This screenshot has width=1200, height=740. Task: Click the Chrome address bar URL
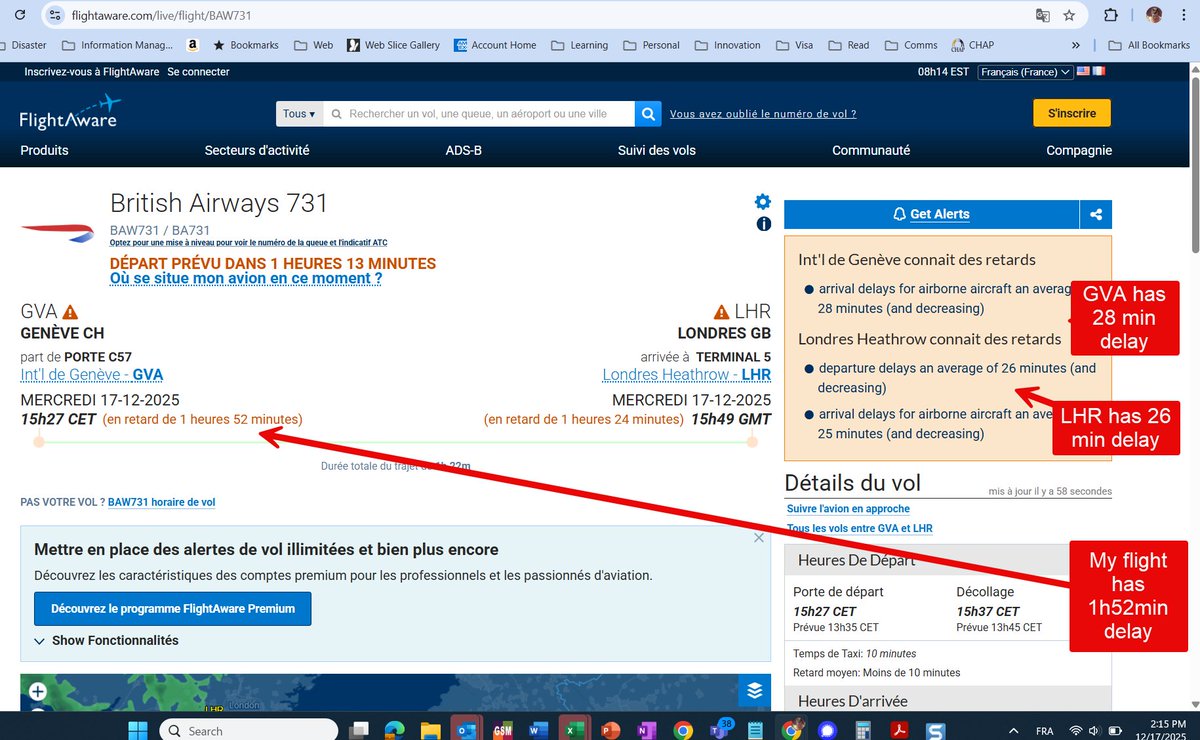pos(160,16)
